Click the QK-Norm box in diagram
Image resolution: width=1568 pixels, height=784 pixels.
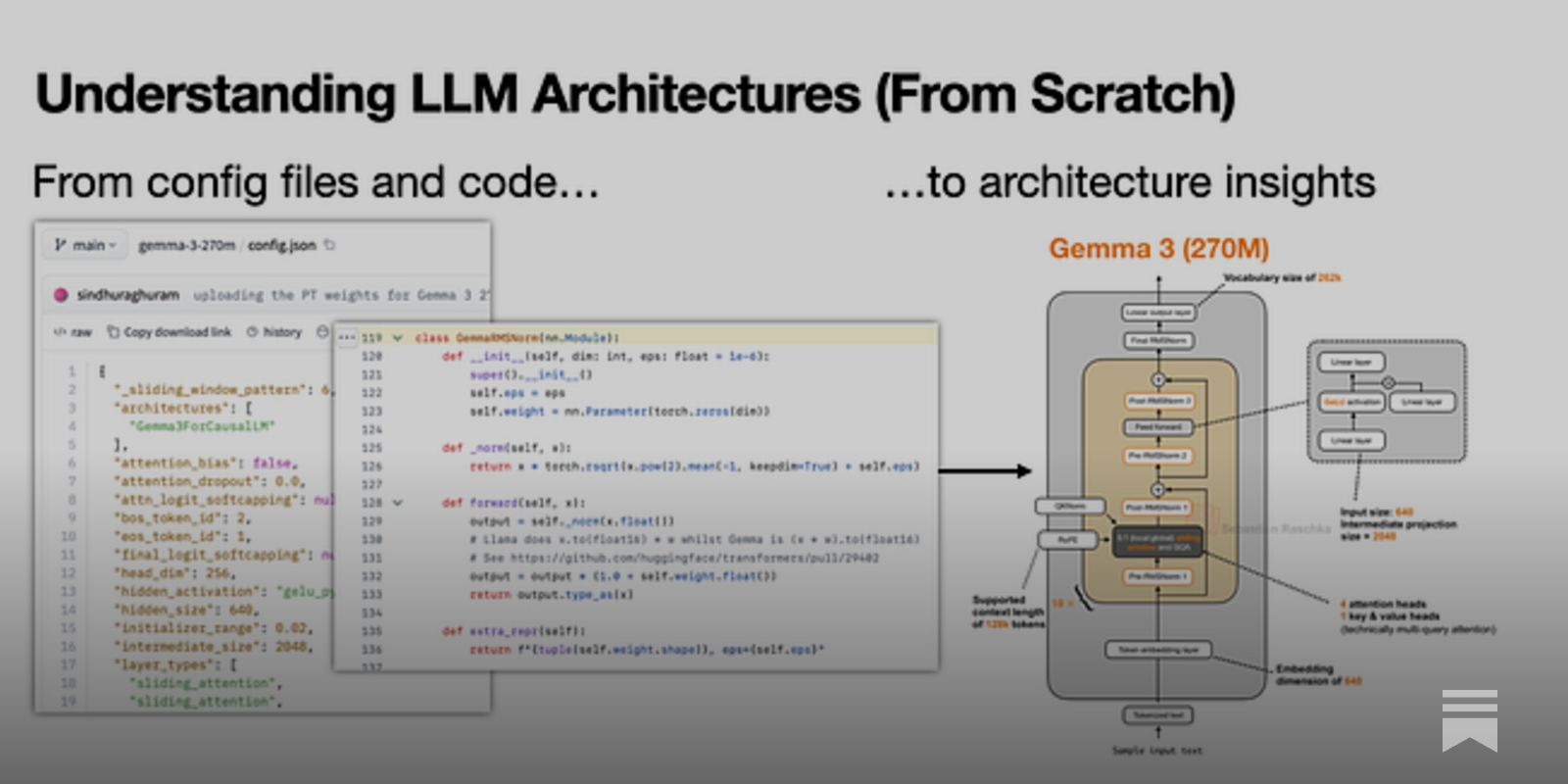point(1069,507)
